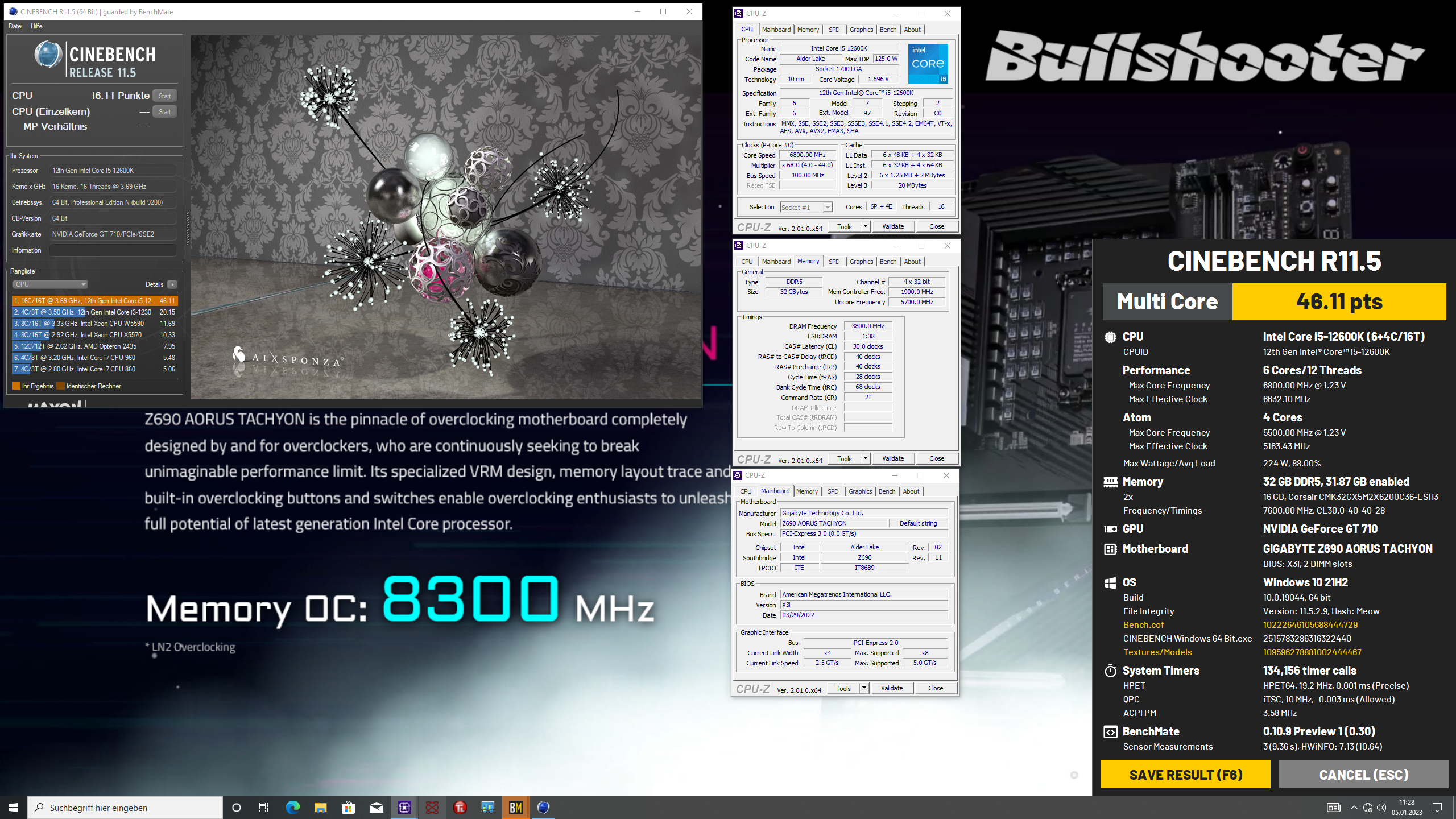This screenshot has height=819, width=1456.
Task: Click the Windows search box
Action: [125, 808]
